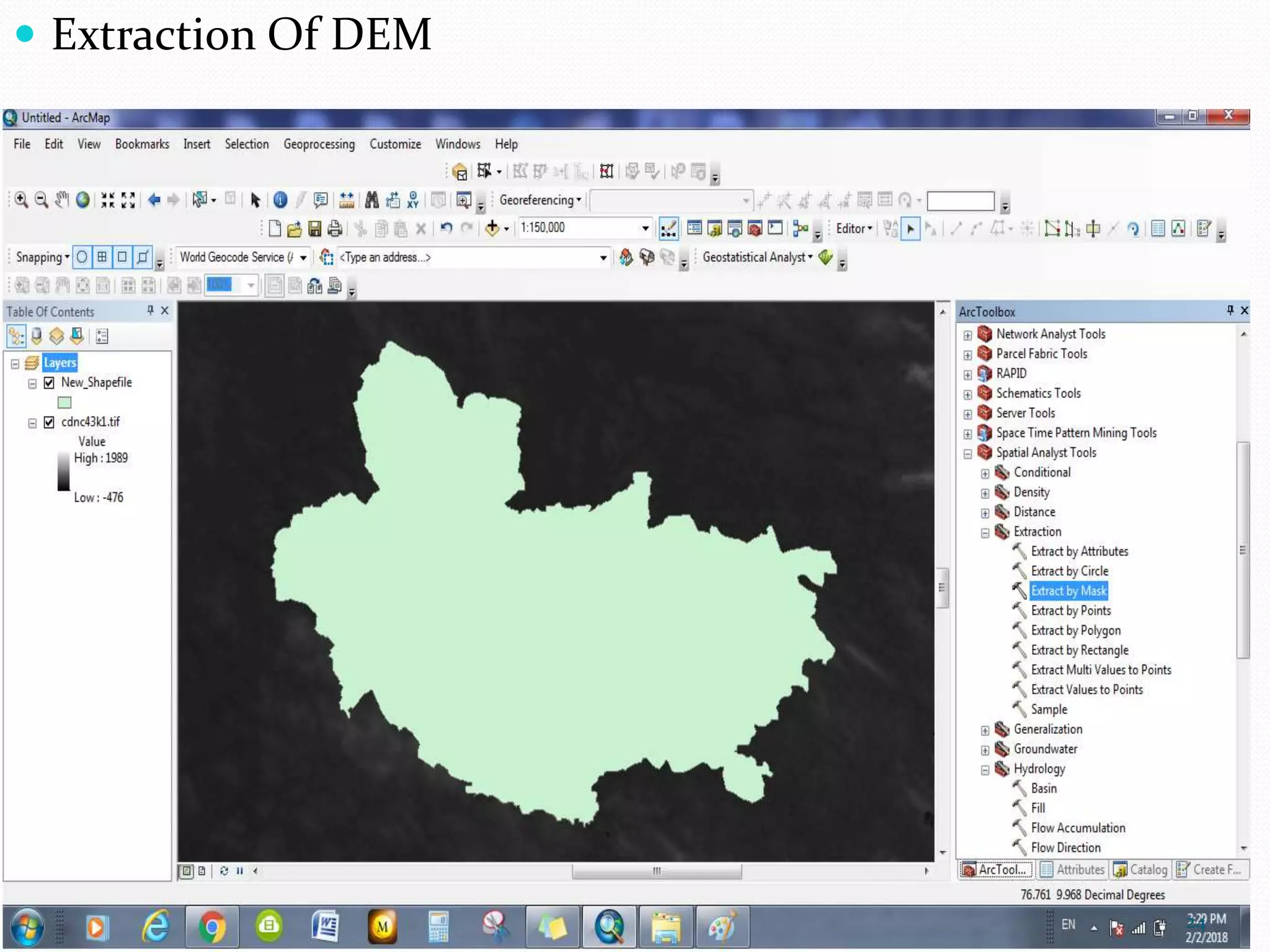
Task: Switch to the Catalog tab
Action: tap(1140, 870)
